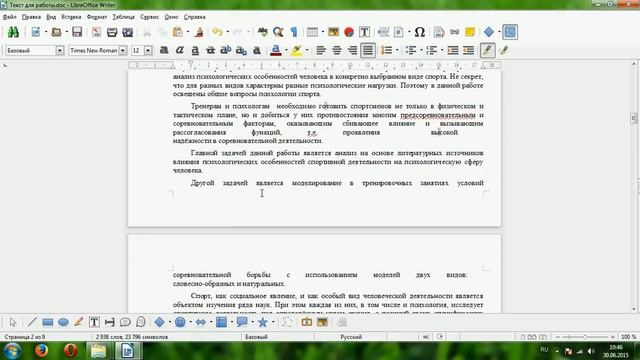Click the Open folder icon
The image size is (640, 360).
click(56, 32)
